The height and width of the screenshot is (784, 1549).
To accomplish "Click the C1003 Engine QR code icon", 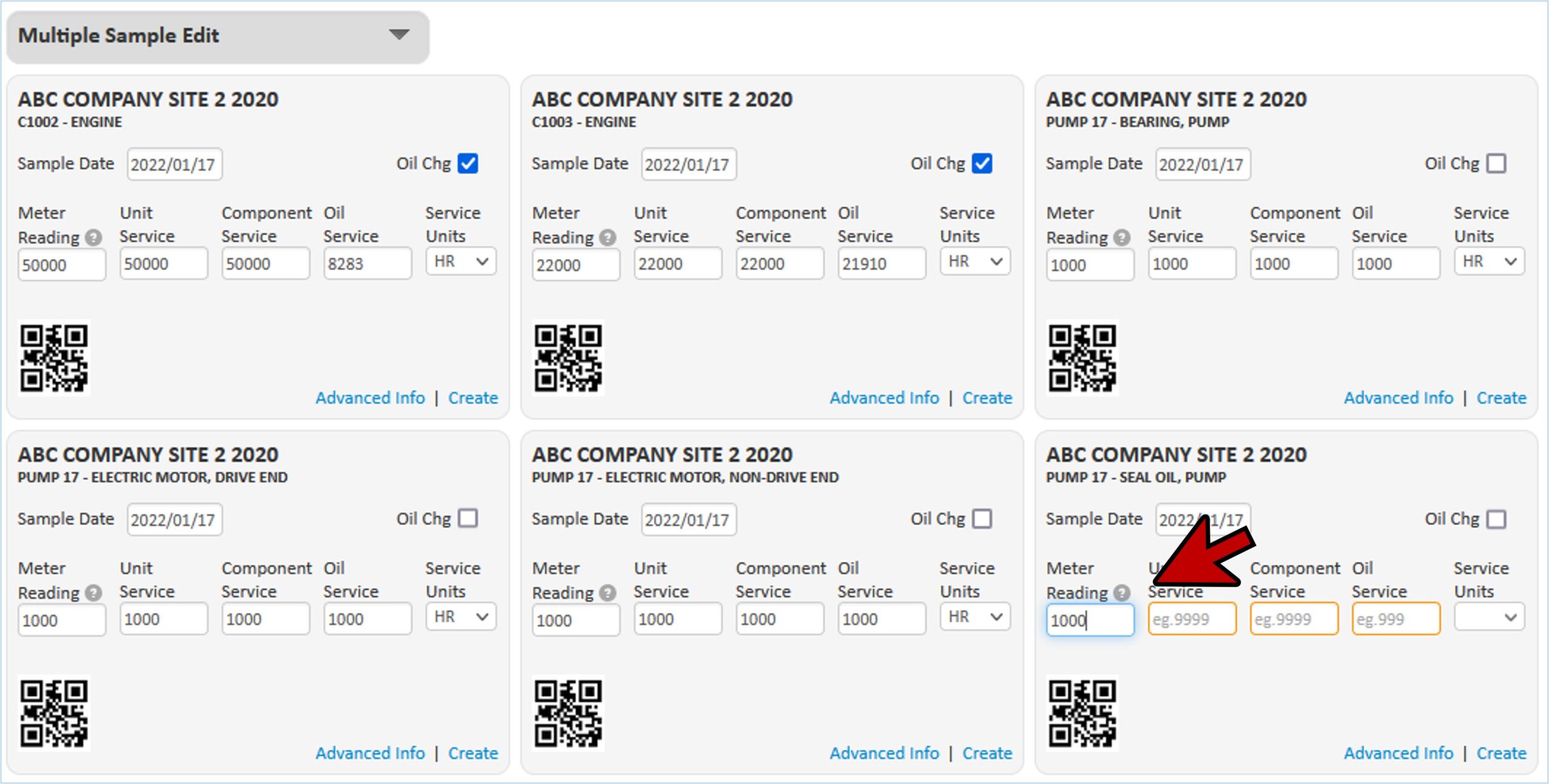I will coord(568,358).
